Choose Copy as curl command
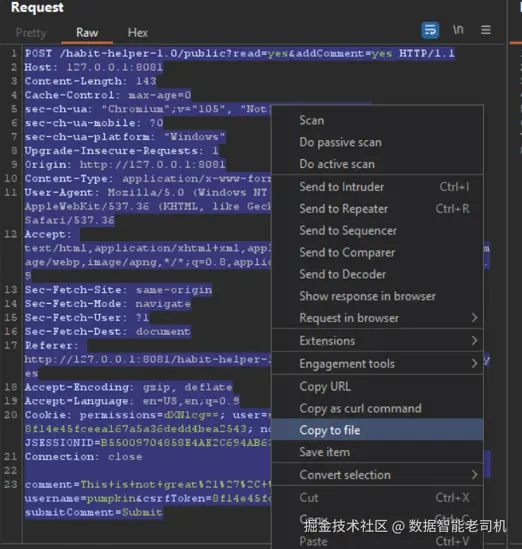This screenshot has width=522, height=549. (377, 408)
